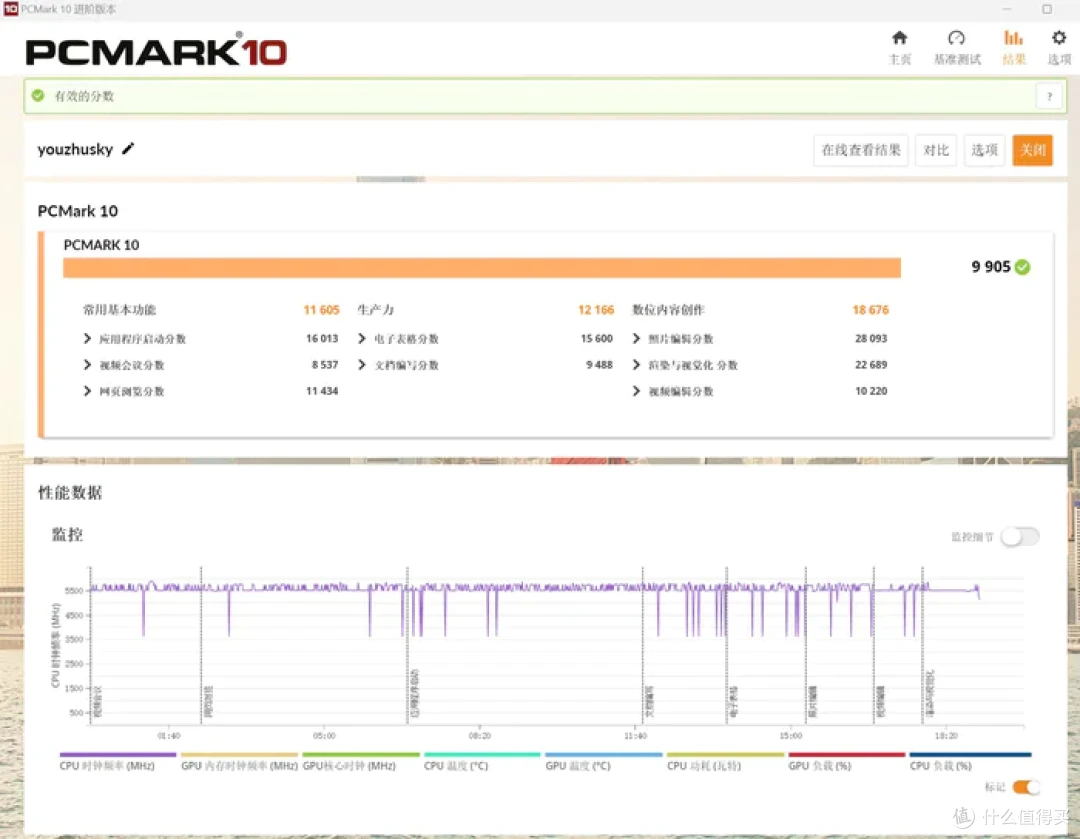Click the orange PCMARK 10 score bar
The width and height of the screenshot is (1080, 839).
tap(481, 268)
